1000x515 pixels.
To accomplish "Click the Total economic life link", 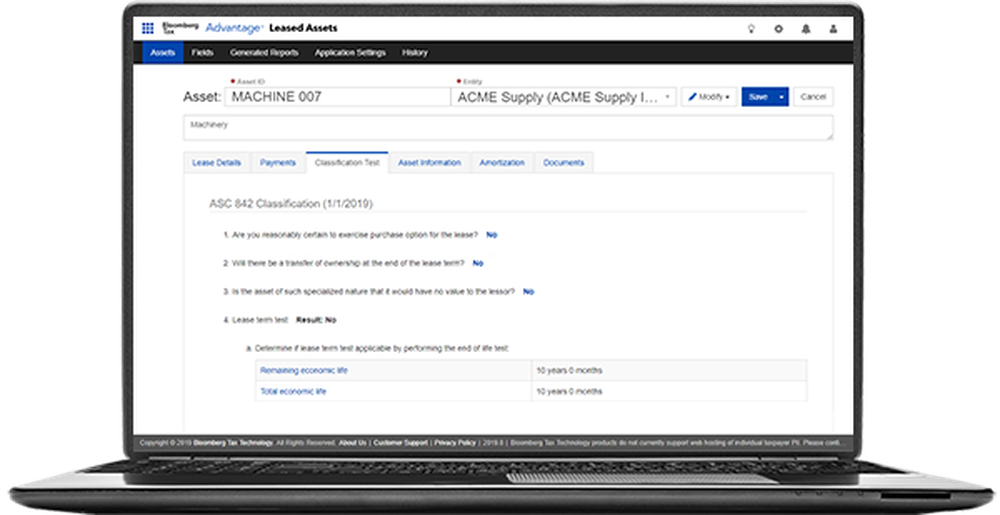I will [293, 391].
